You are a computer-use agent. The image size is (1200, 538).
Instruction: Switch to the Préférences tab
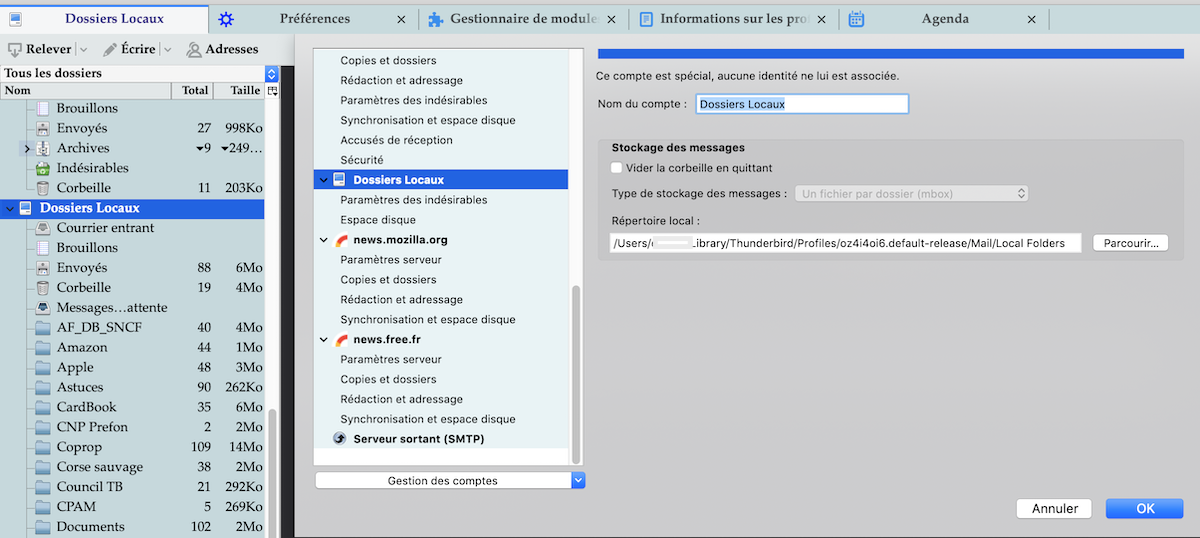point(315,19)
